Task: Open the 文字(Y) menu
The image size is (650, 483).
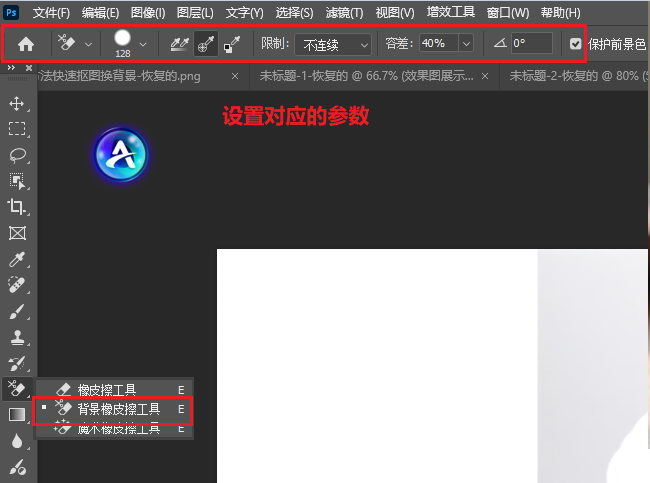Action: click(x=245, y=13)
